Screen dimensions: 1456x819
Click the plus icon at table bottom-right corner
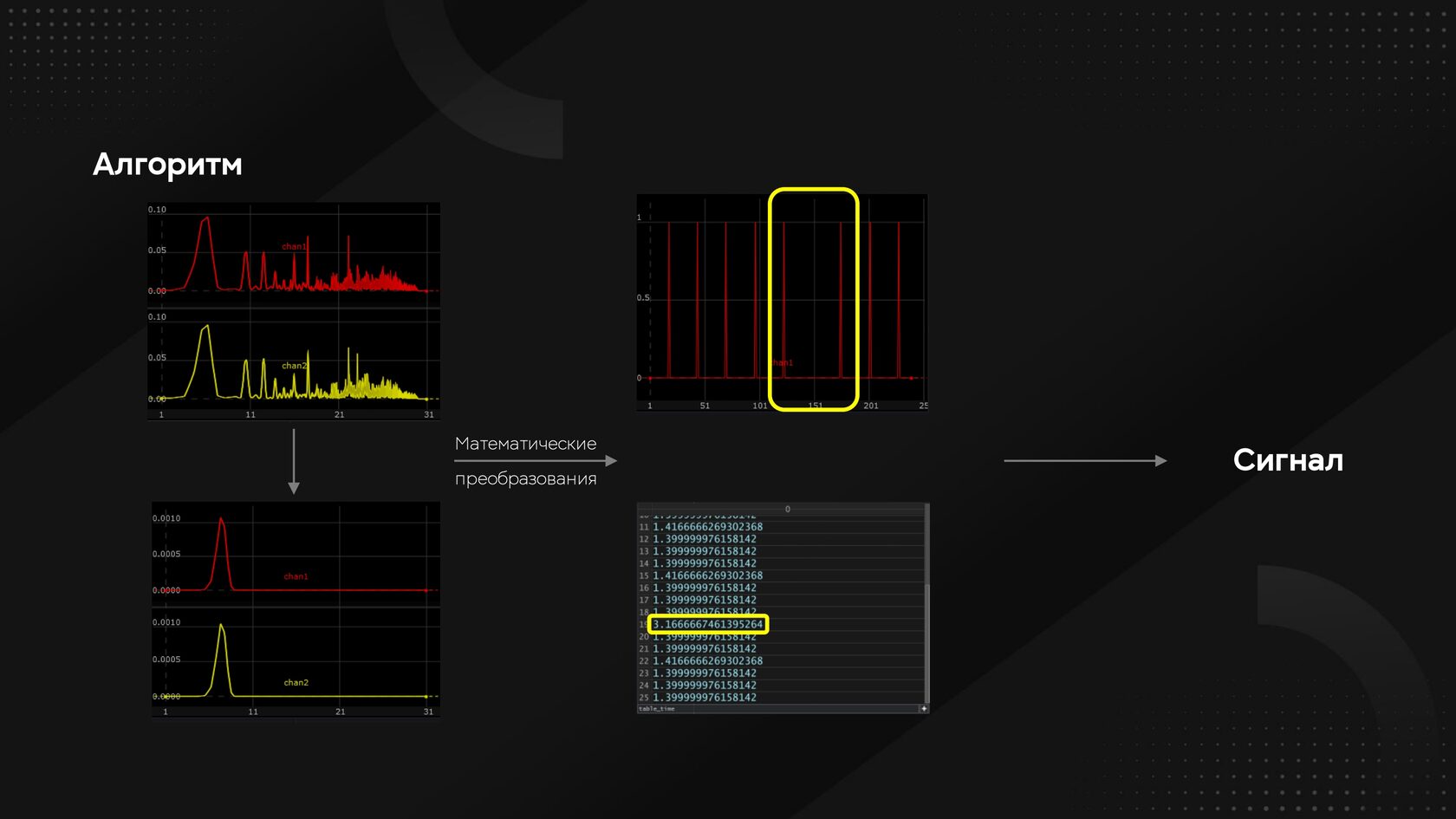coord(924,709)
